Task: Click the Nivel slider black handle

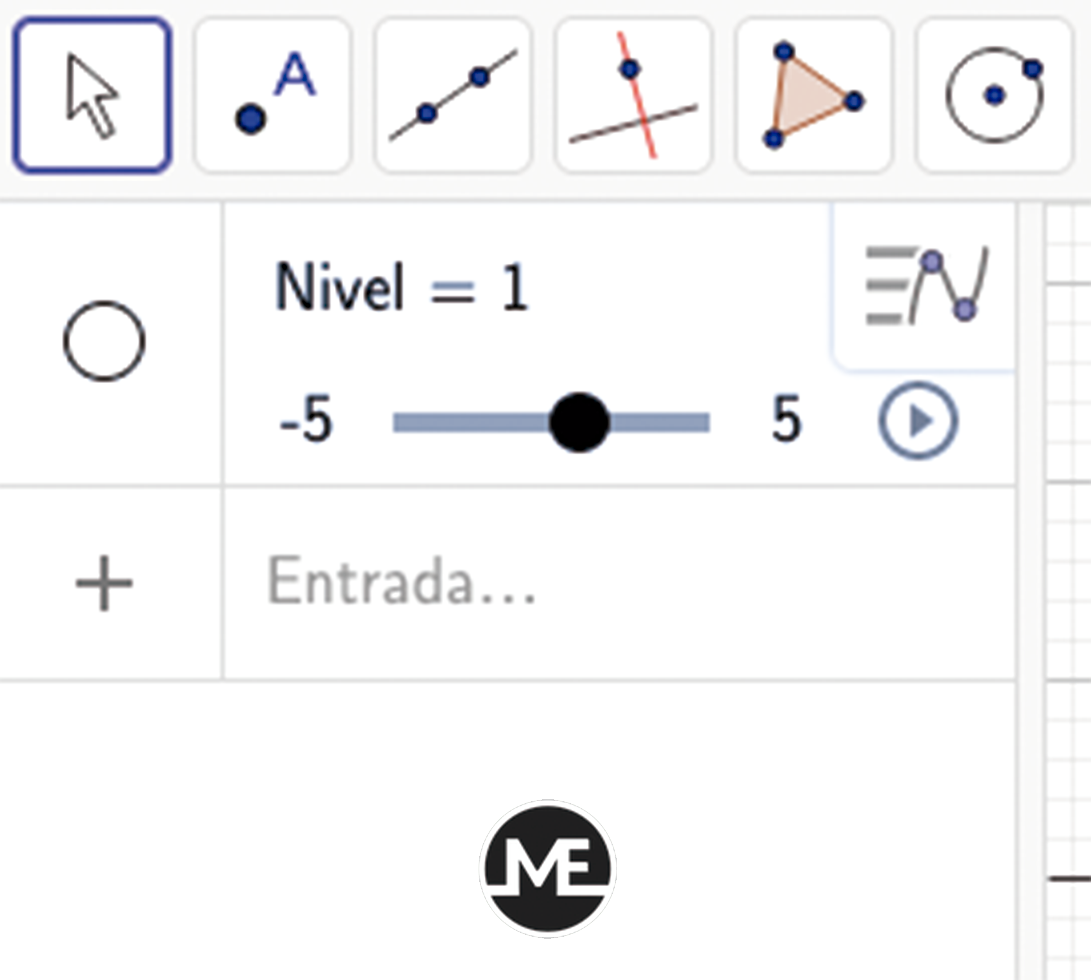Action: (579, 422)
